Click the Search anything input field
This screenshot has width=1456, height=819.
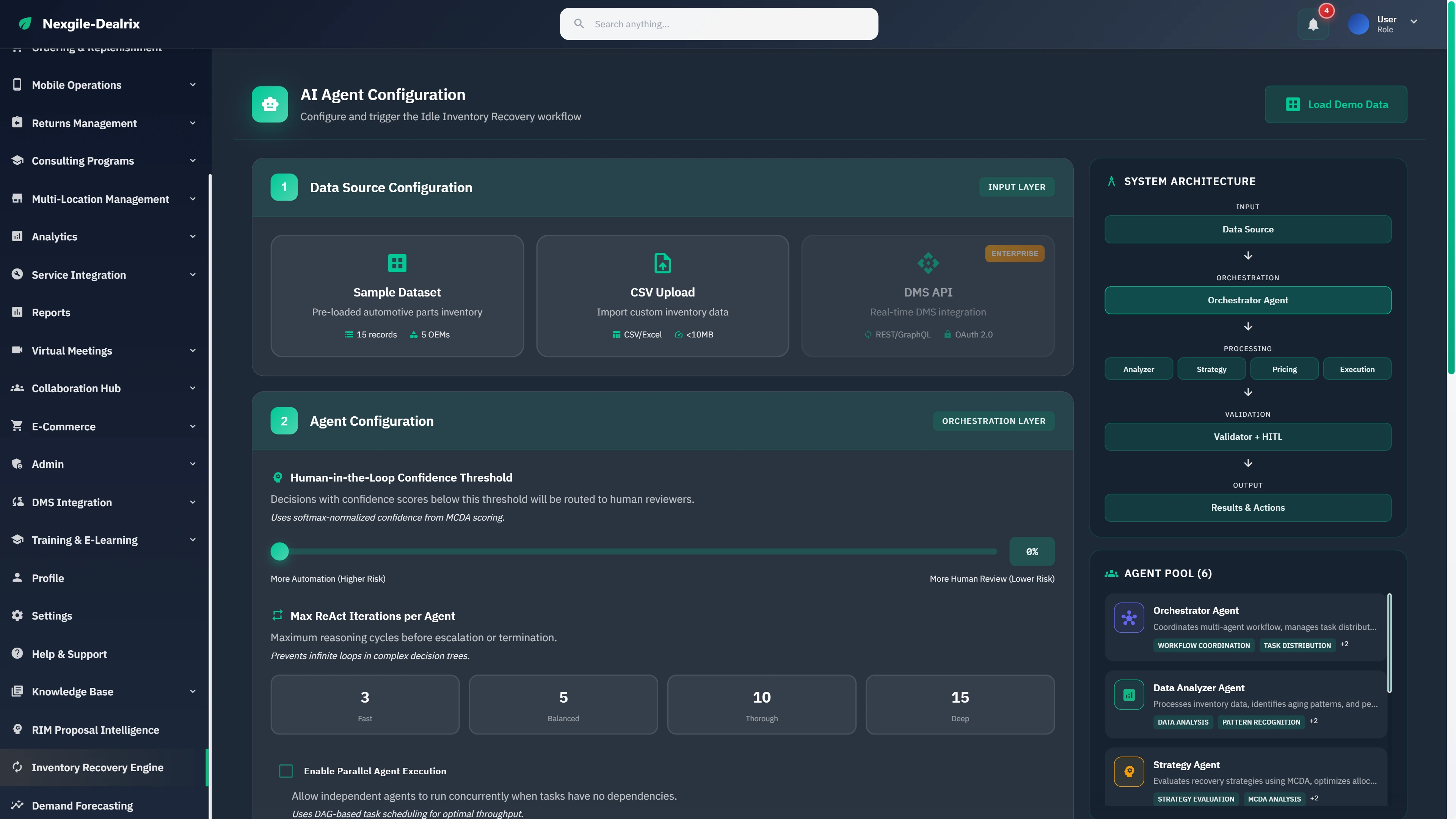(719, 24)
